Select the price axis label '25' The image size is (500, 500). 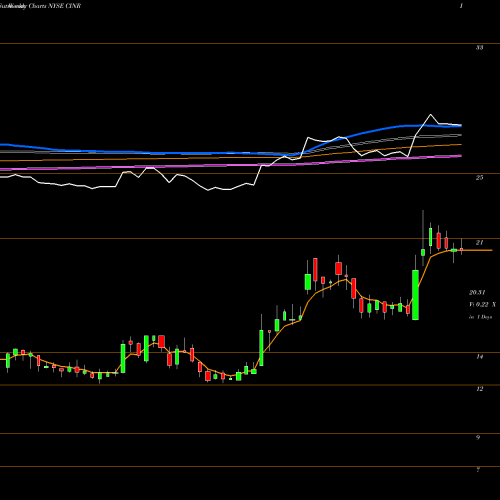tap(479, 178)
